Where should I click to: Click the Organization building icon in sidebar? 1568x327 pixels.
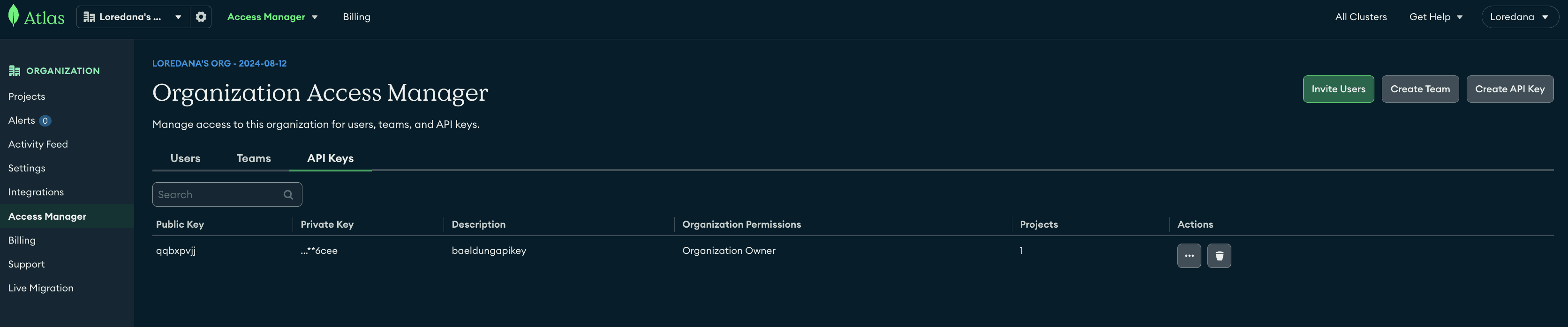[15, 71]
